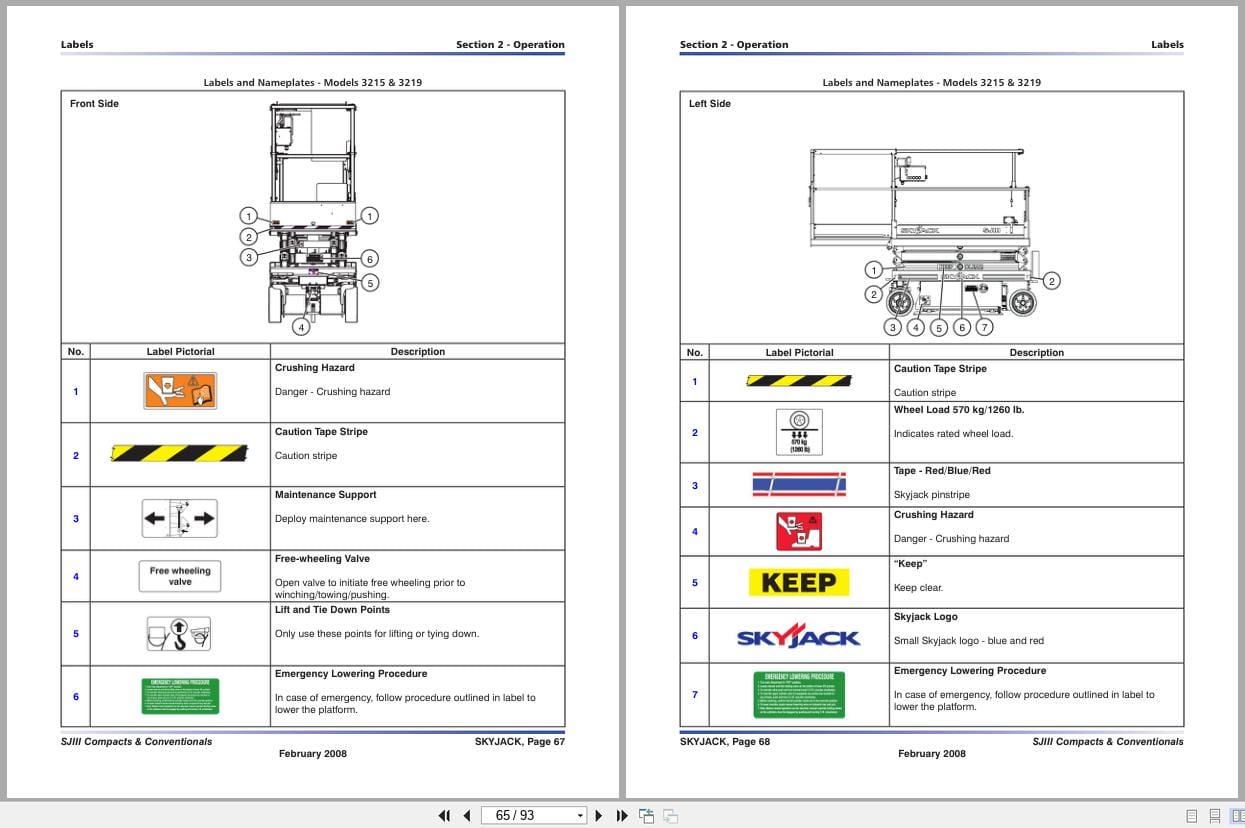Jump to the first page double-arrow icon
The width and height of the screenshot is (1245, 828).
click(x=444, y=815)
